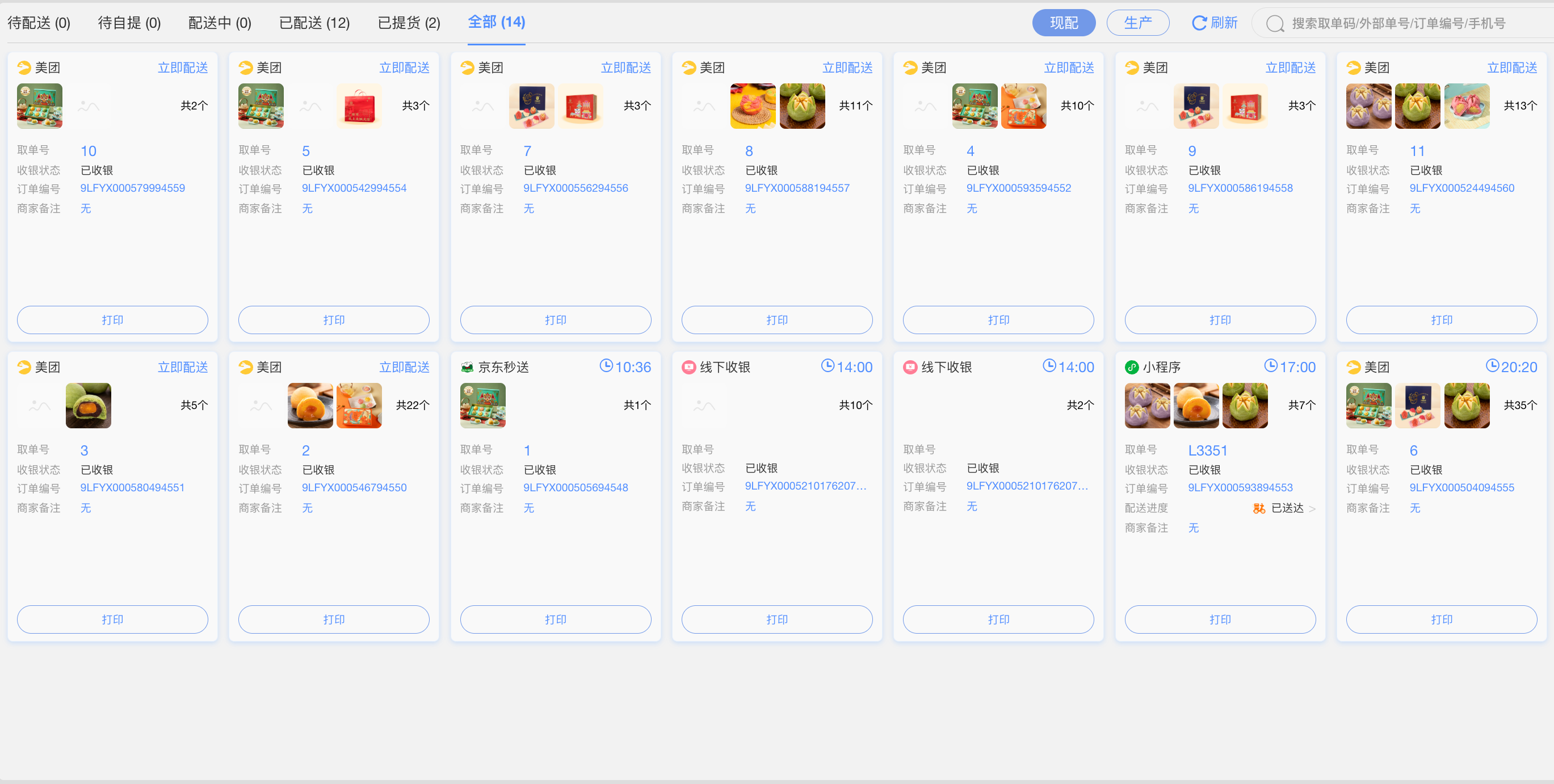This screenshot has height=784, width=1554.
Task: Print order with pickup number 10
Action: point(112,319)
